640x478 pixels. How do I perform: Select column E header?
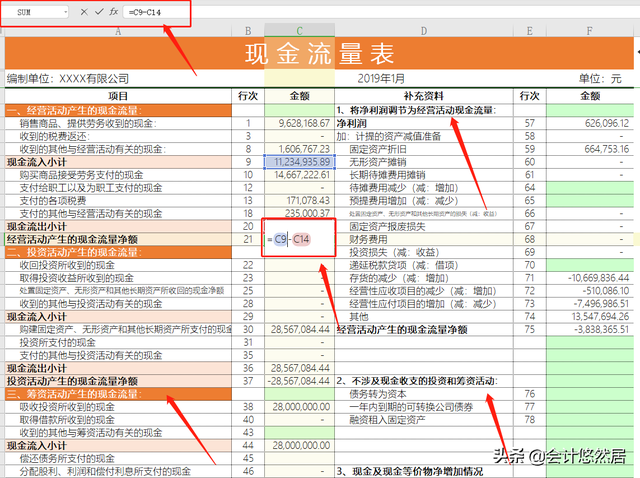pyautogui.click(x=529, y=31)
